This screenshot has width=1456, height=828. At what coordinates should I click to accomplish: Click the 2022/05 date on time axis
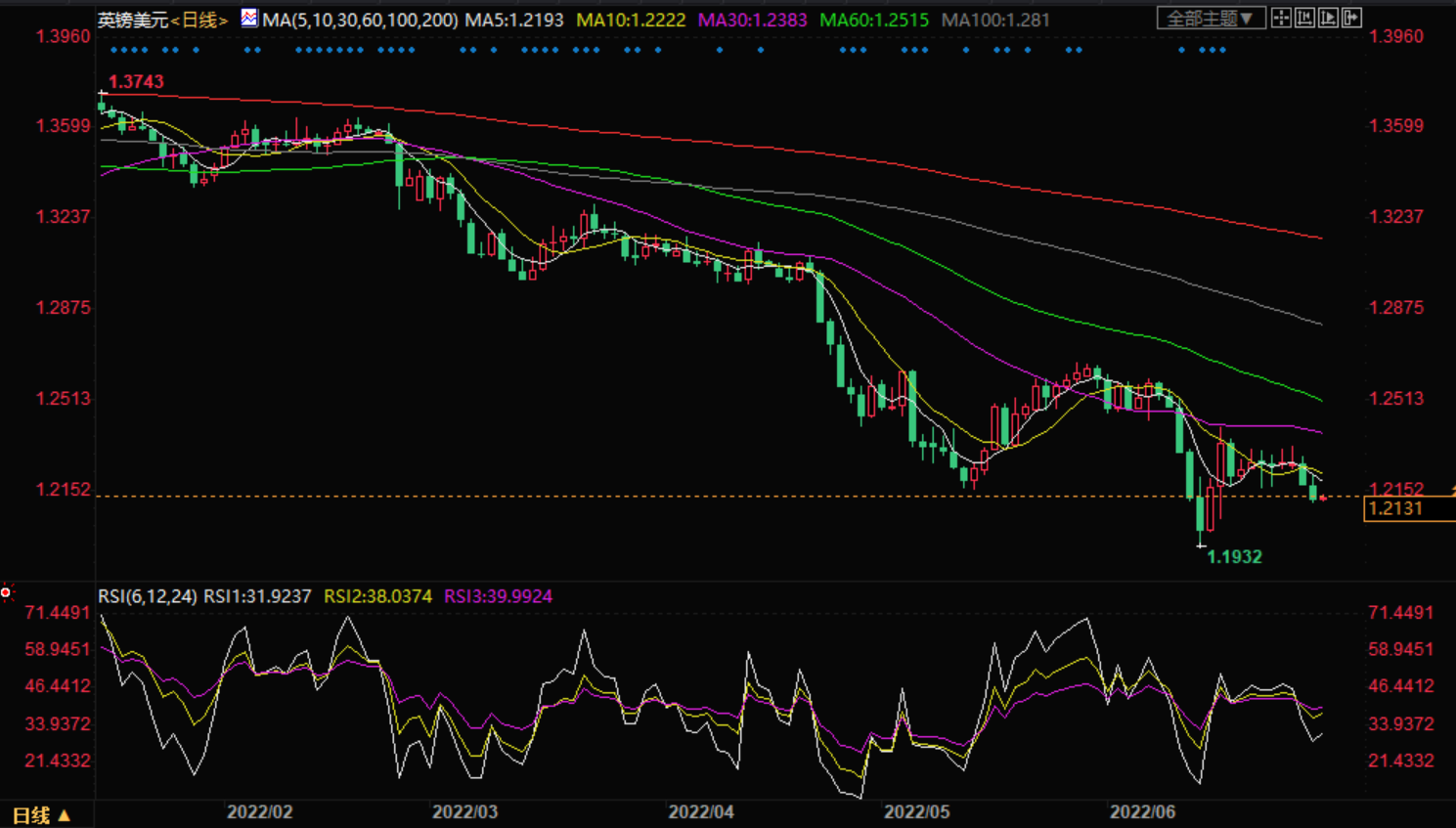[x=916, y=812]
